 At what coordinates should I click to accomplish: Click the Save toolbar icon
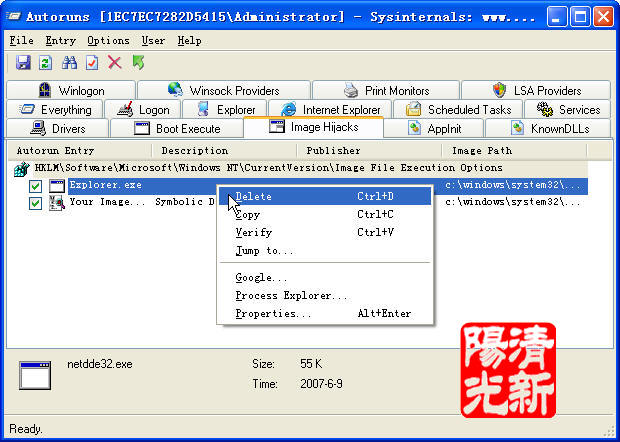tap(23, 62)
